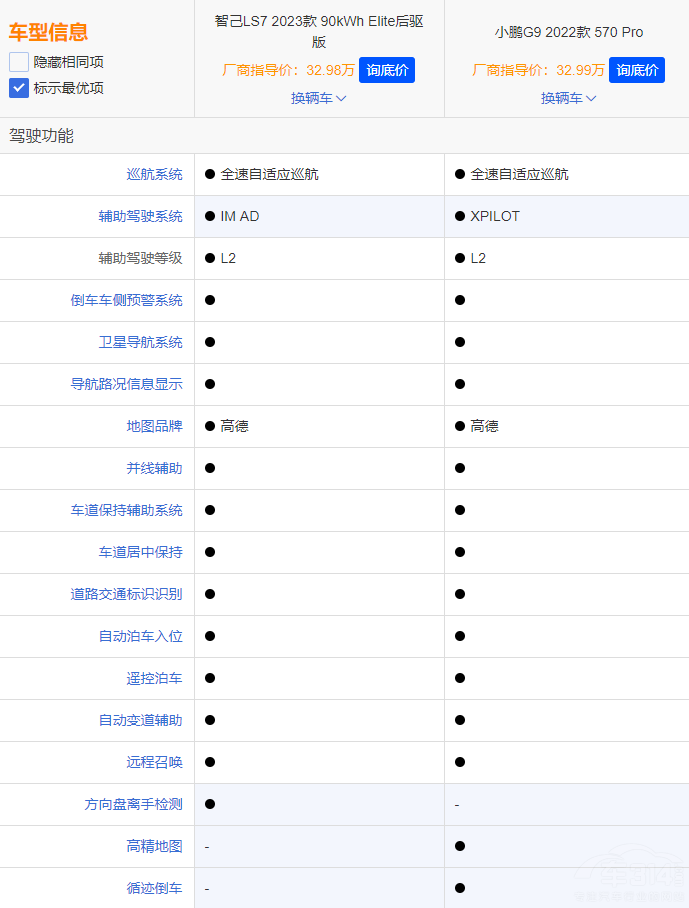This screenshot has width=689, height=908.
Task: Click the 自动泊车入位 row label
Action: [140, 636]
